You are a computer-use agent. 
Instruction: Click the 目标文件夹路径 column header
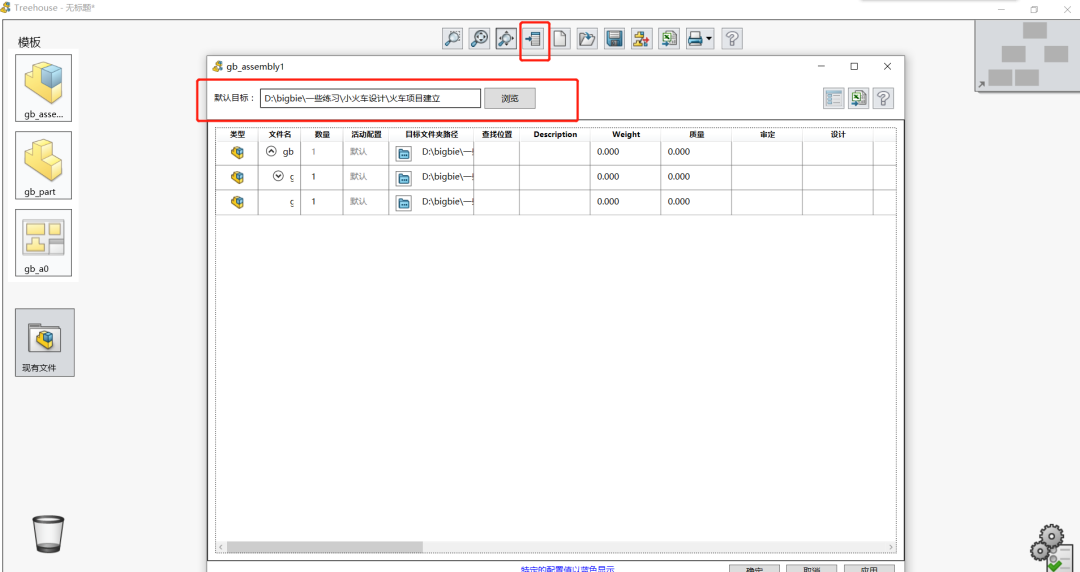[x=431, y=134]
